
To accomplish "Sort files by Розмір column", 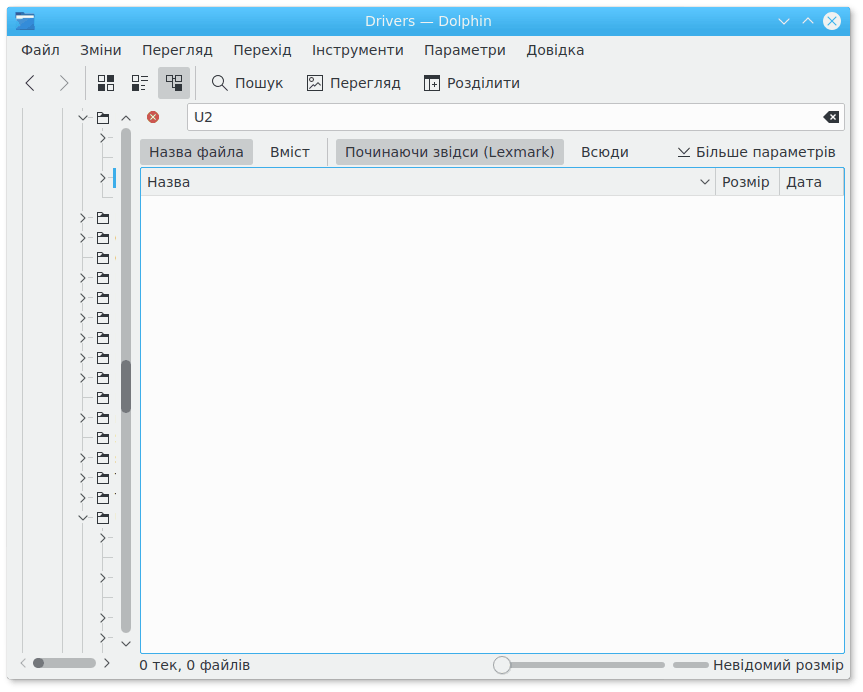I will pos(746,182).
